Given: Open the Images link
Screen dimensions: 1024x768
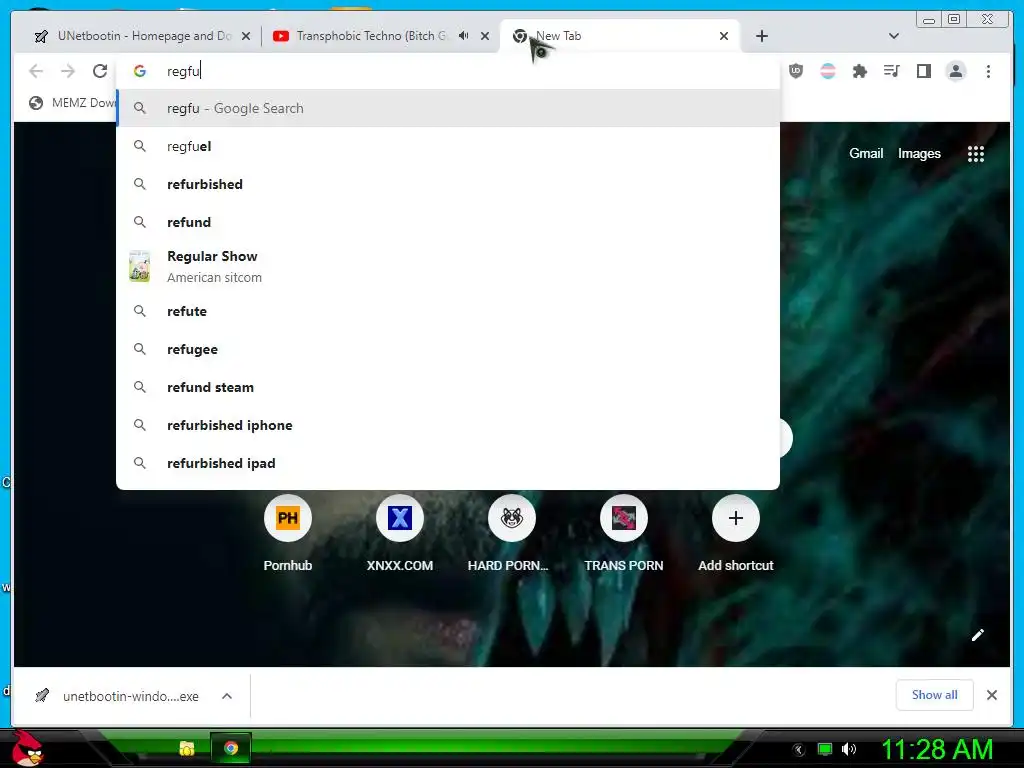Looking at the screenshot, I should pos(919,153).
